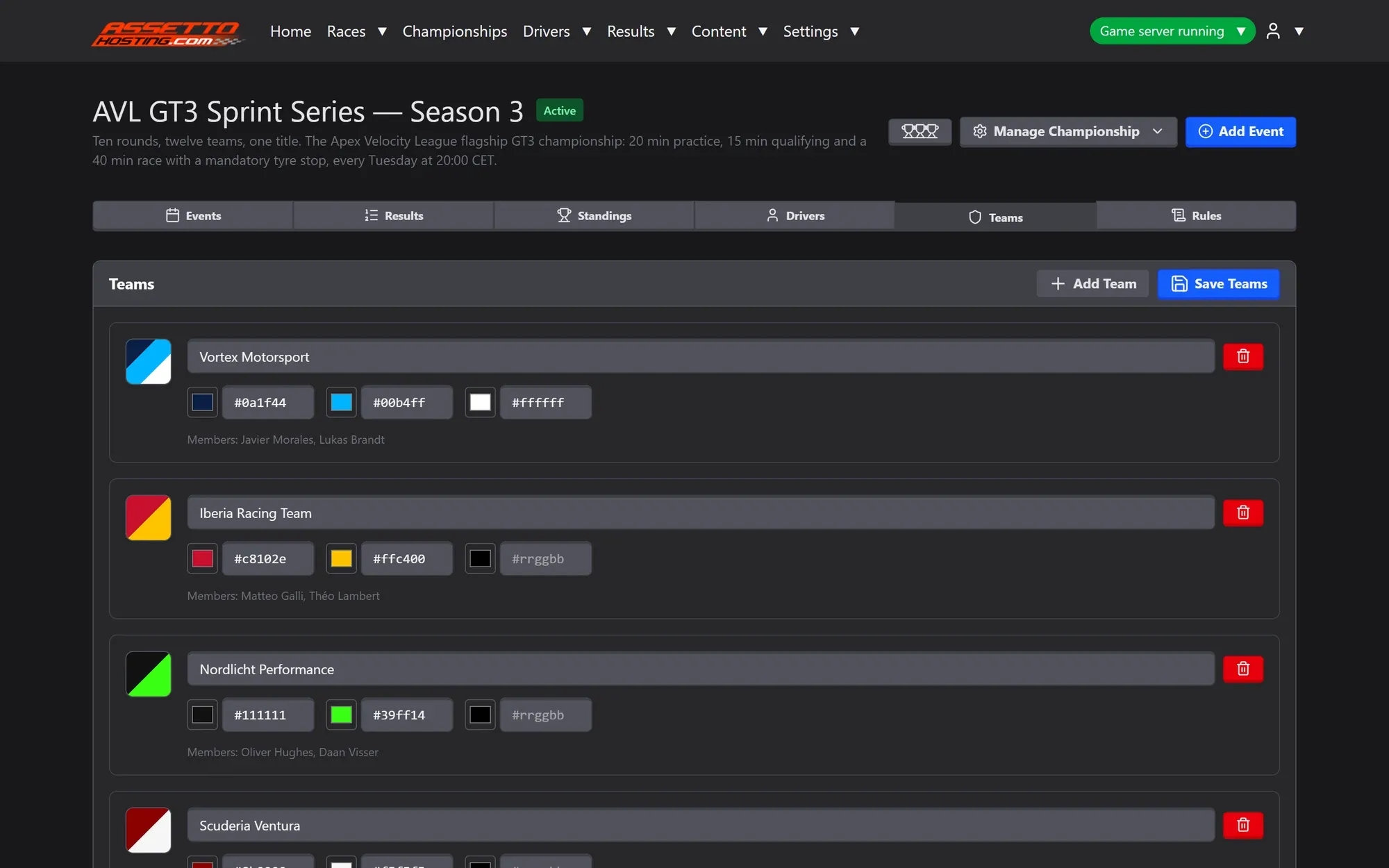Click the Add Event button
1389x868 pixels.
tap(1240, 132)
